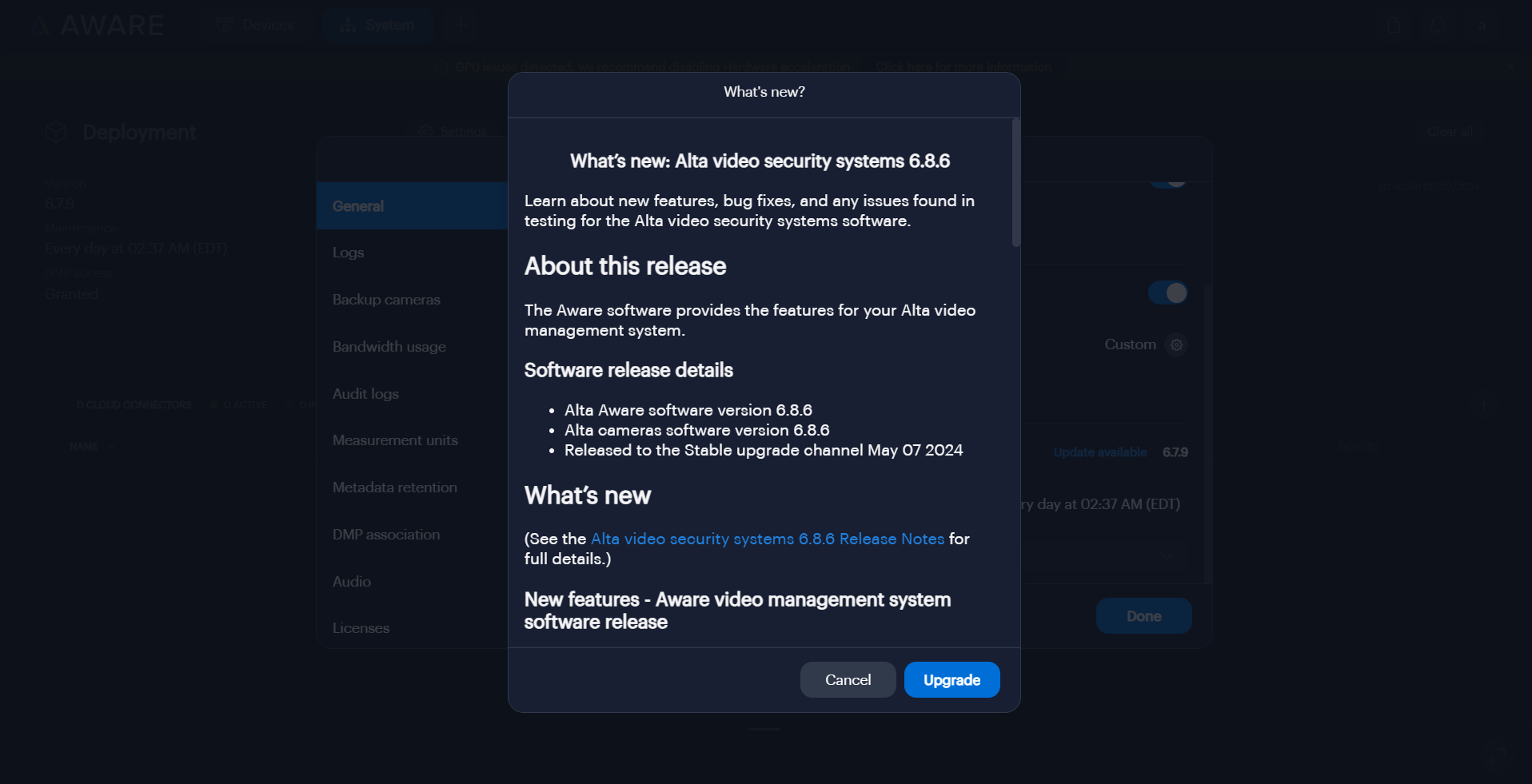Click the AWARE logo
1532x784 pixels.
[96, 25]
